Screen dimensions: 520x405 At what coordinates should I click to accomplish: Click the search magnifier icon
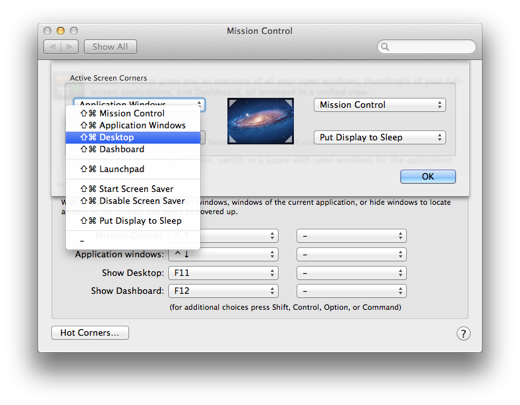tap(385, 47)
